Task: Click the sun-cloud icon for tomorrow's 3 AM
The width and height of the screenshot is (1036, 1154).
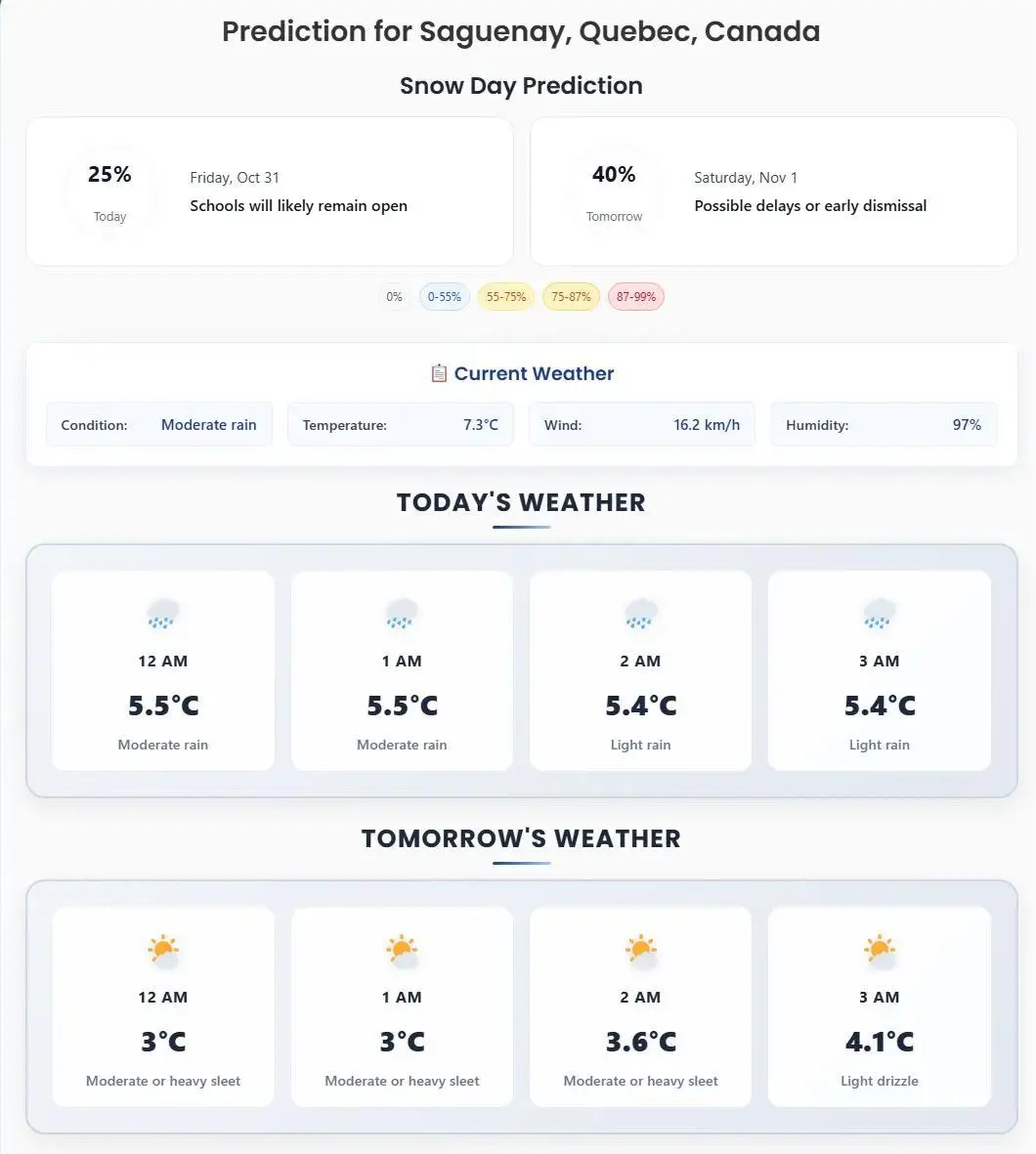Action: [880, 951]
